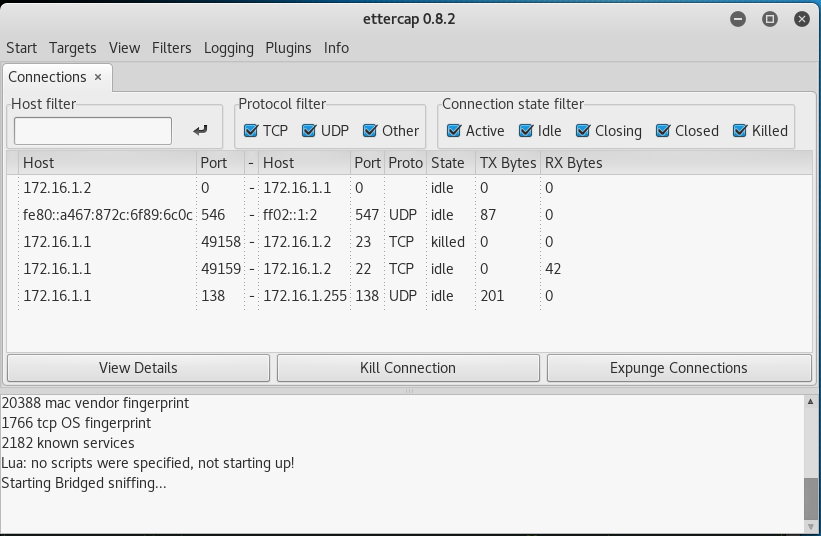Close the Connections tab with its x
821x536 pixels.
(98, 77)
